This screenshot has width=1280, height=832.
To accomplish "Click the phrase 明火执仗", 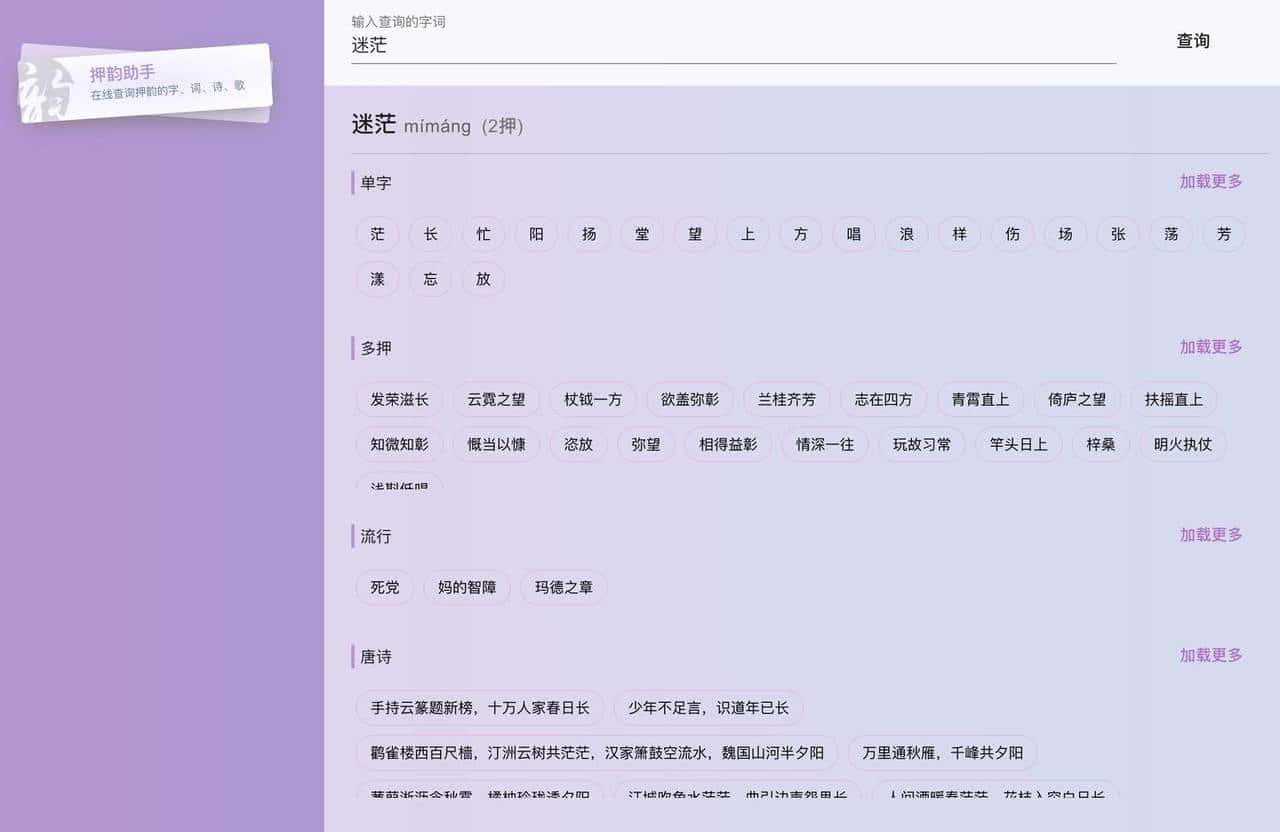I will coord(1183,444).
